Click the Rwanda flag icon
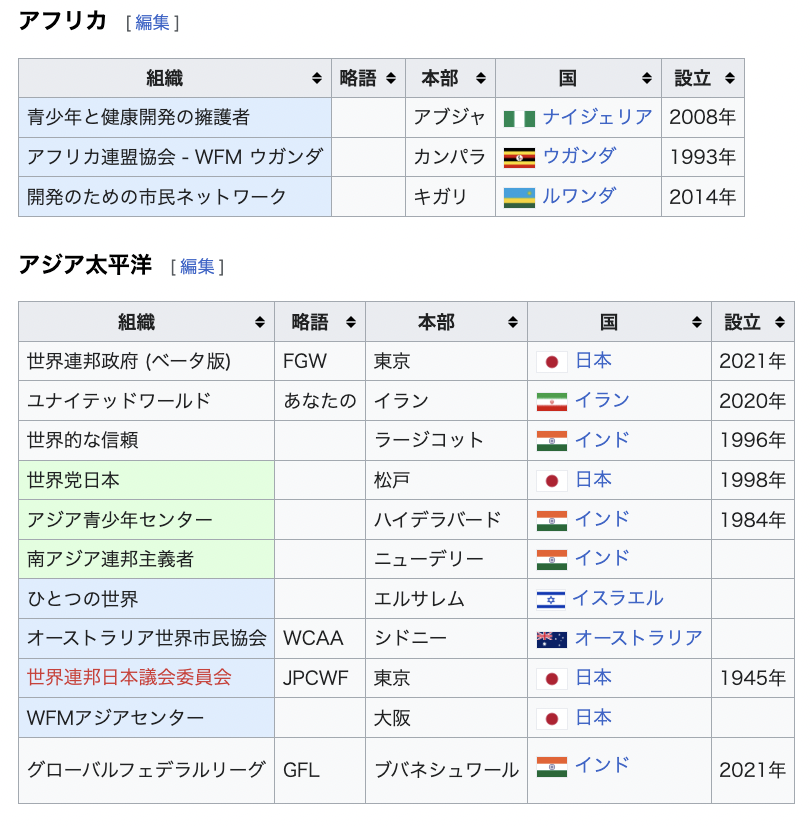Viewport: 810px width, 826px height. coord(519,198)
